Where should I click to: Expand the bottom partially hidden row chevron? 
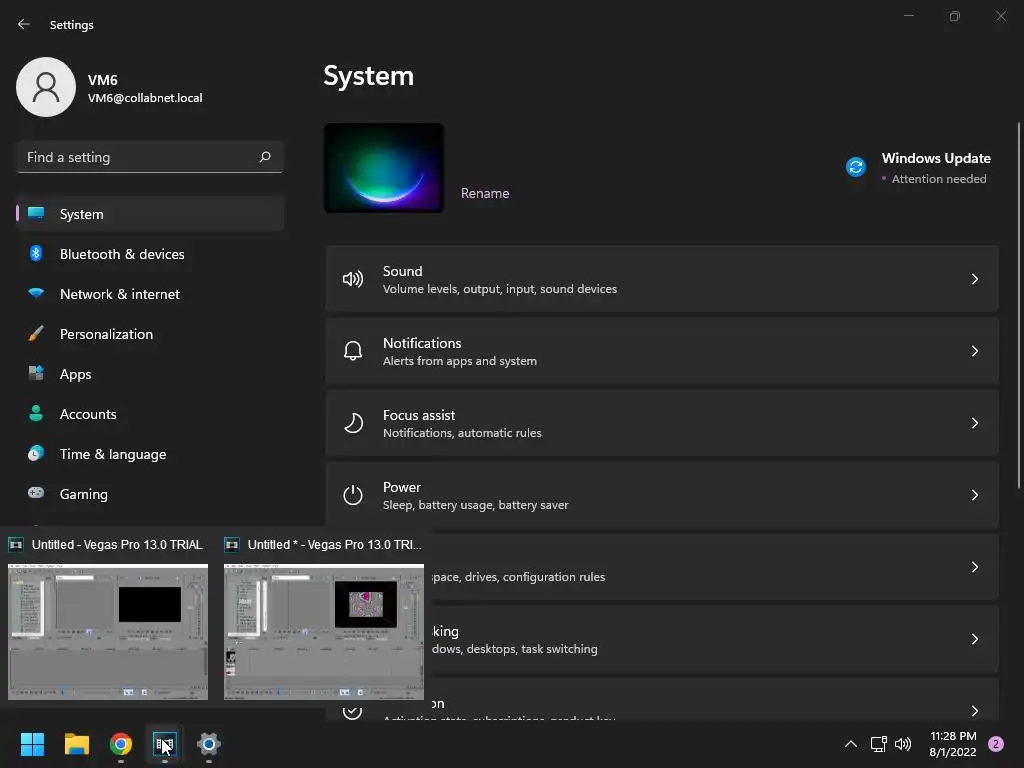(974, 711)
